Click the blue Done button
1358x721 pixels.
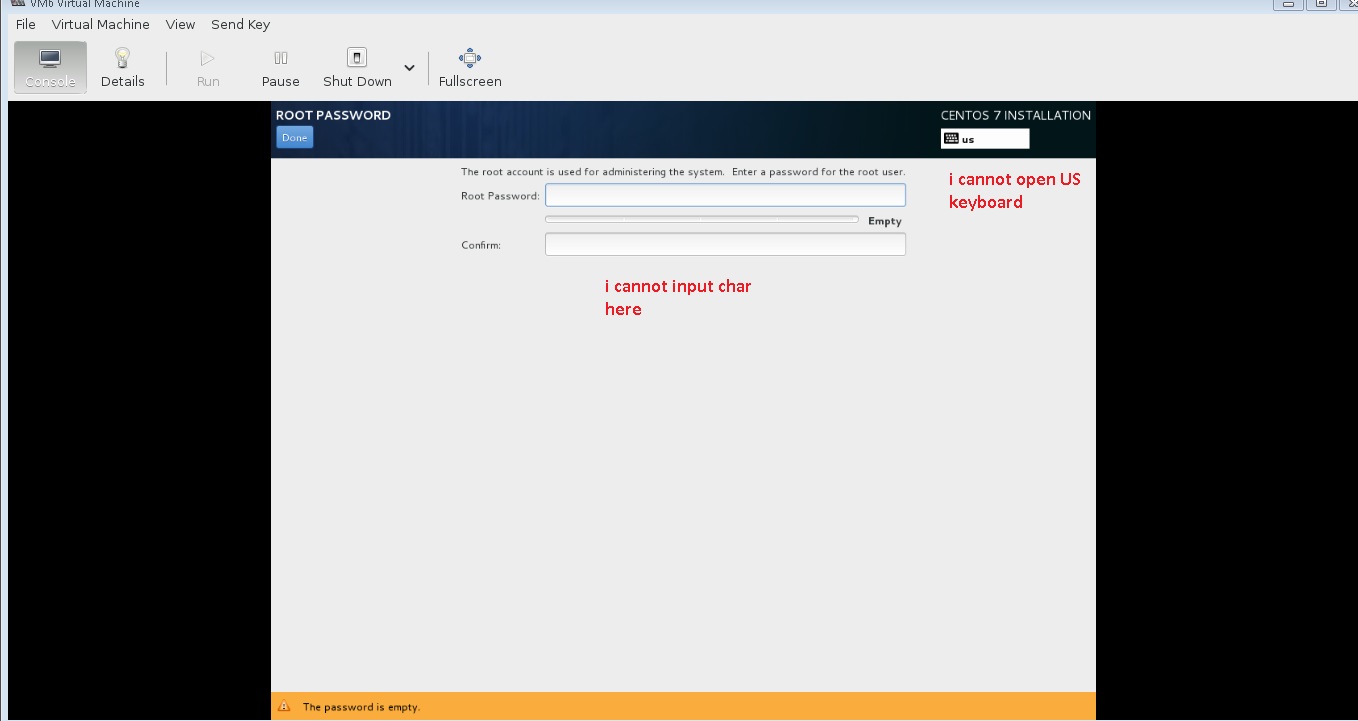point(294,138)
